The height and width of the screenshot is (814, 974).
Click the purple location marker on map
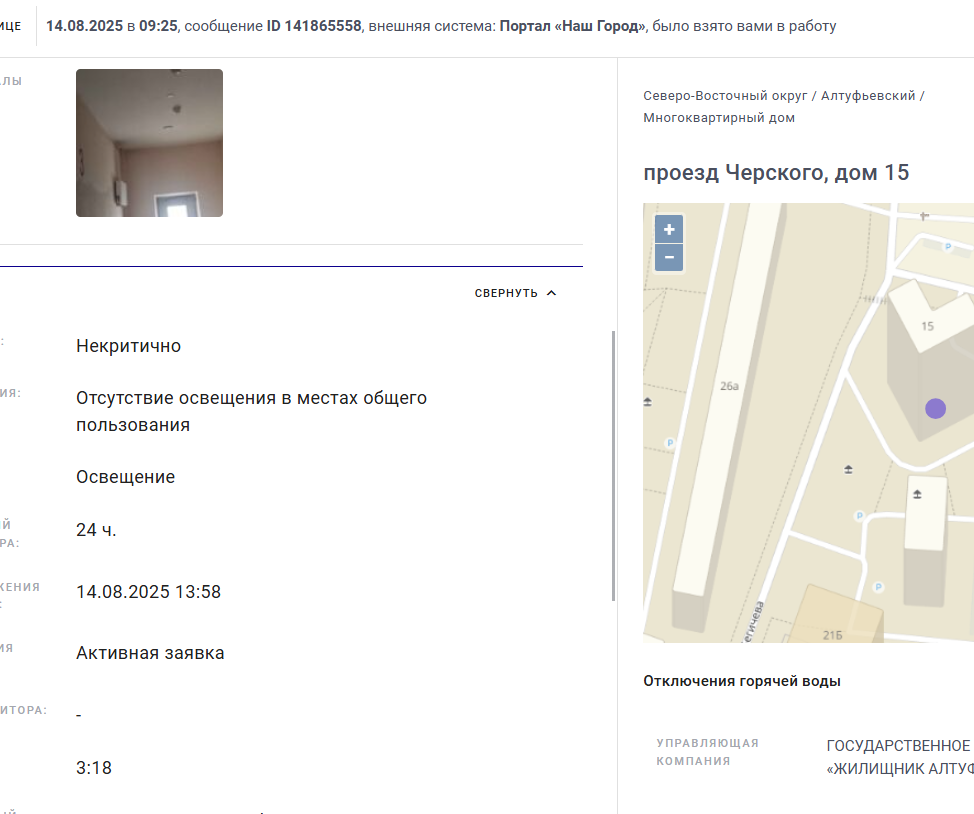point(935,408)
